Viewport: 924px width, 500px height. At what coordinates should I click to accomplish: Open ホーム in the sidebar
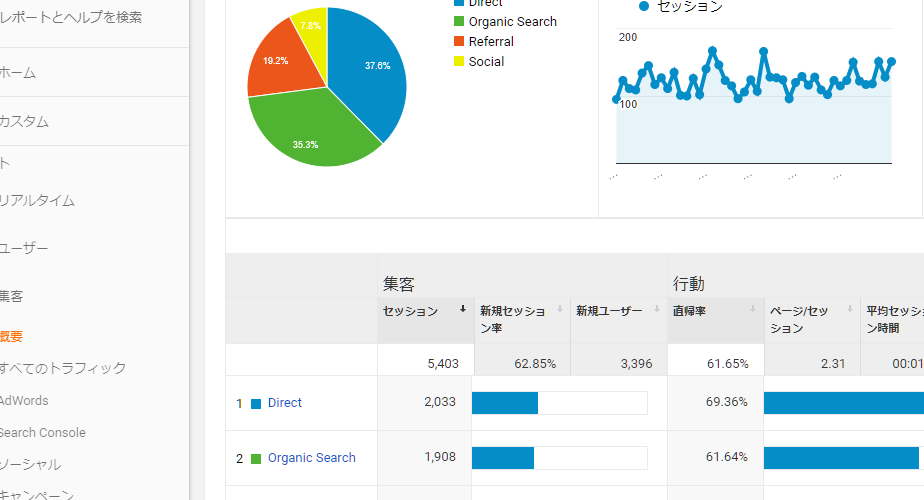pos(18,72)
